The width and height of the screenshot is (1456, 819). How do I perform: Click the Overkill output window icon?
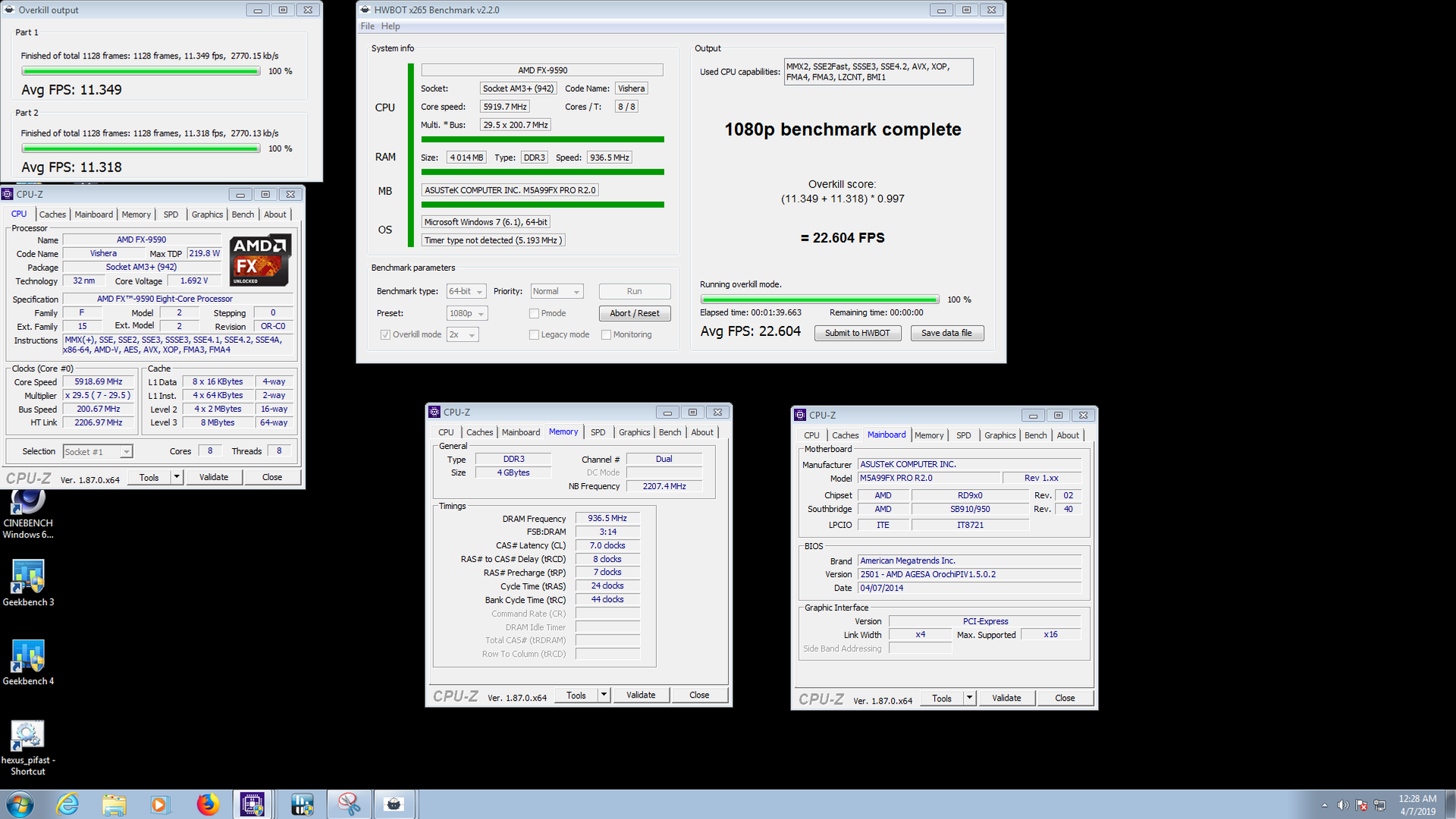pos(10,10)
